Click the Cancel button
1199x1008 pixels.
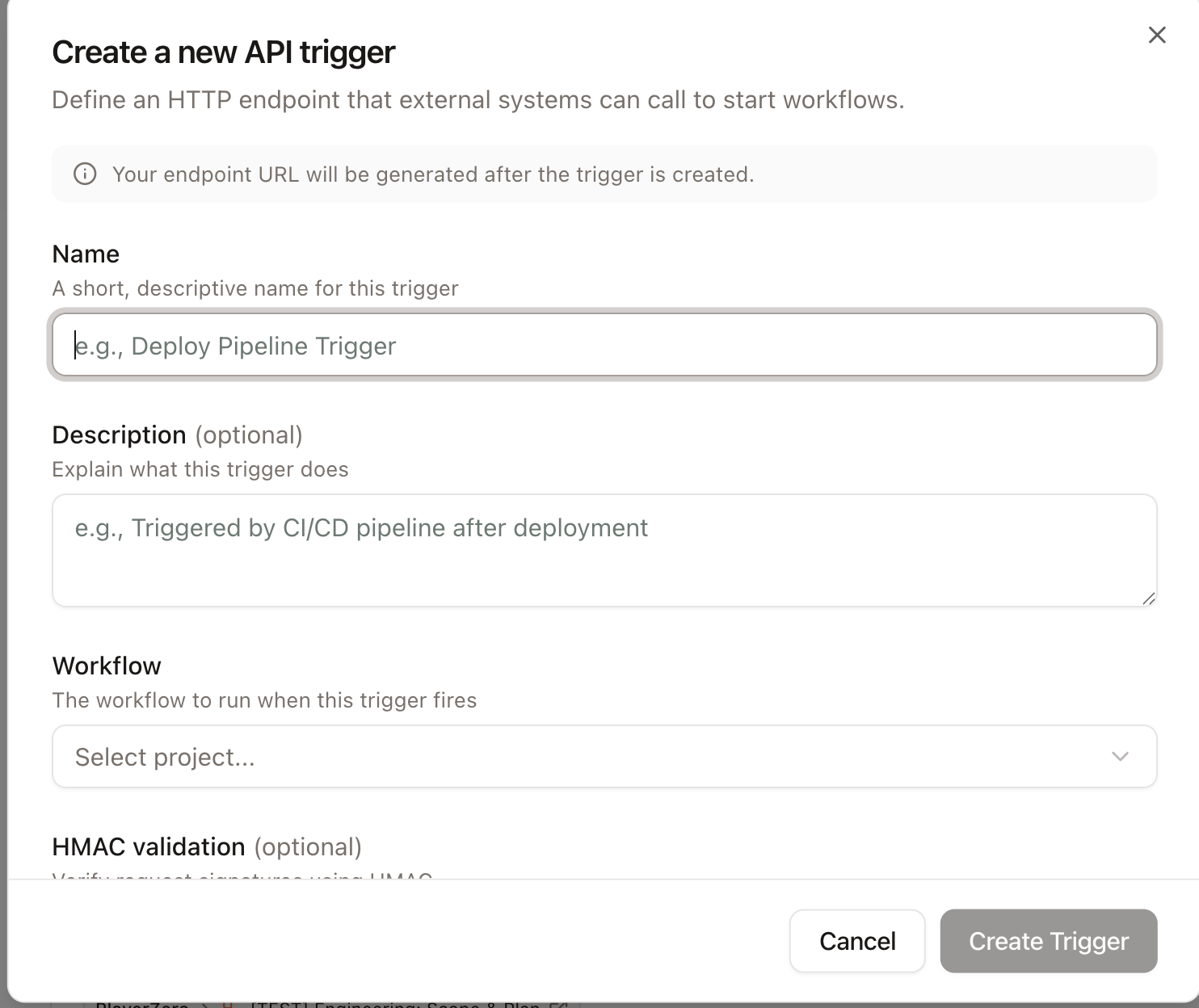click(x=857, y=941)
